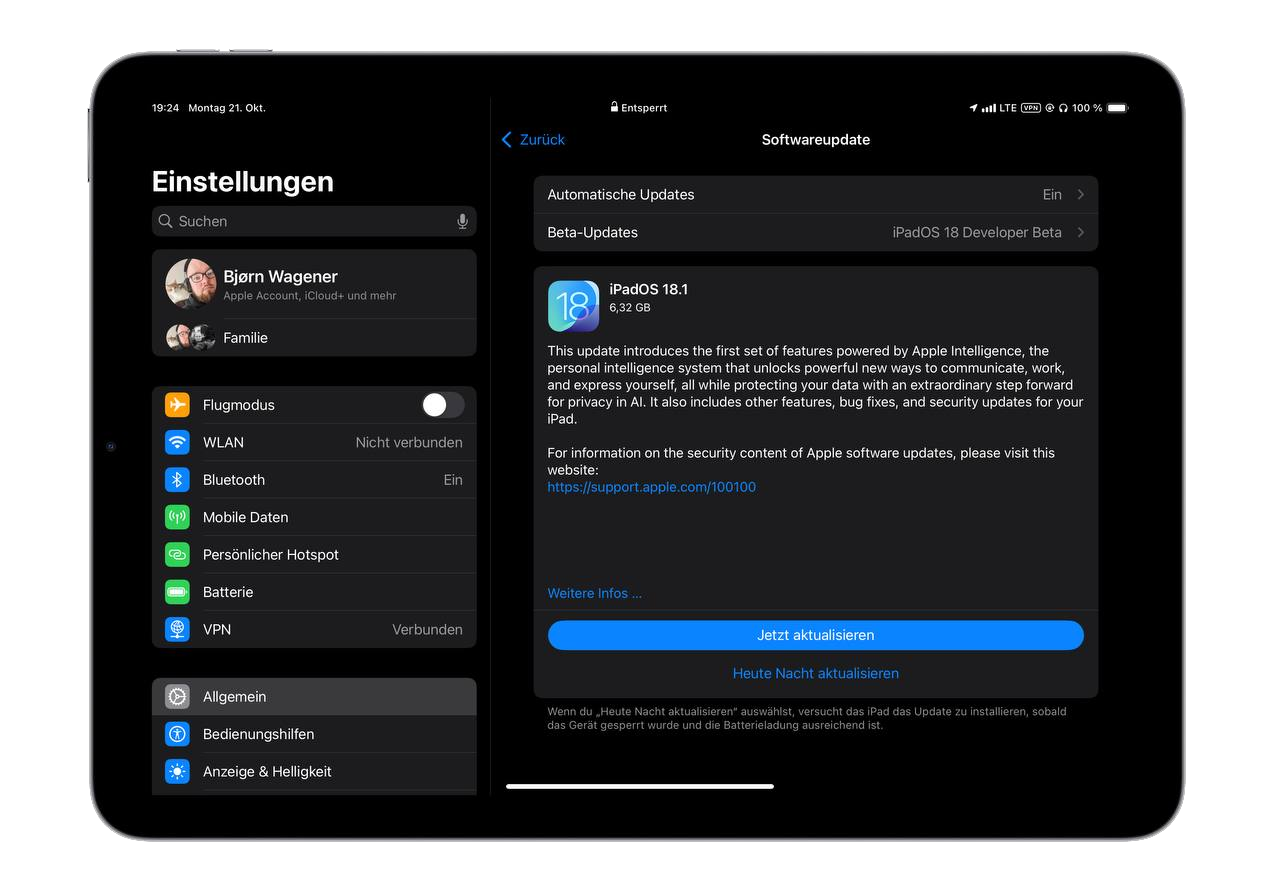This screenshot has height=893, width=1280.
Task: Tap the cellular signal bars indicator
Action: (x=988, y=108)
